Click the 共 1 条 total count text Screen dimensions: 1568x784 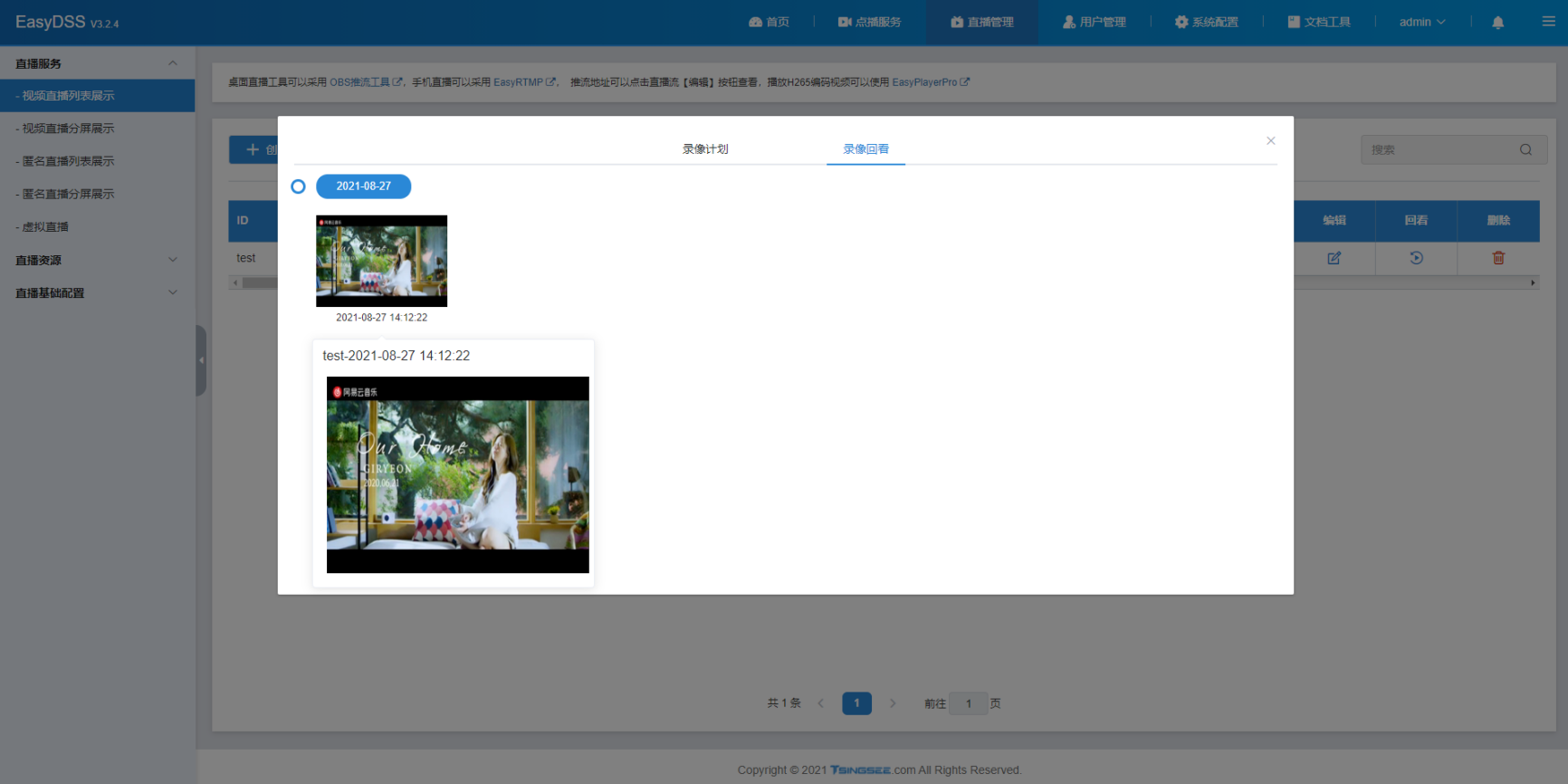tap(784, 703)
